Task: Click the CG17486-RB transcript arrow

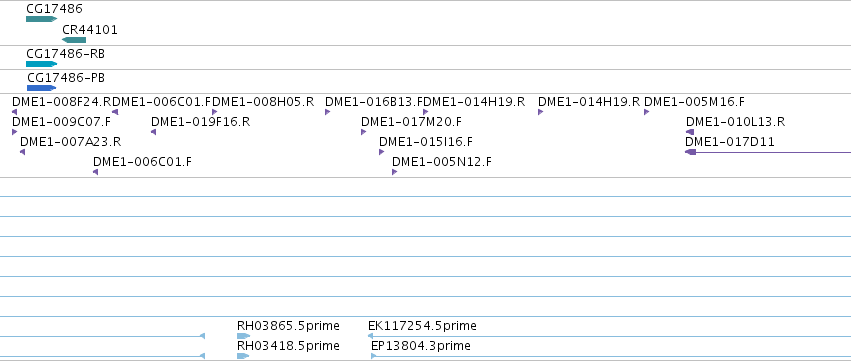Action: pyautogui.click(x=41, y=64)
